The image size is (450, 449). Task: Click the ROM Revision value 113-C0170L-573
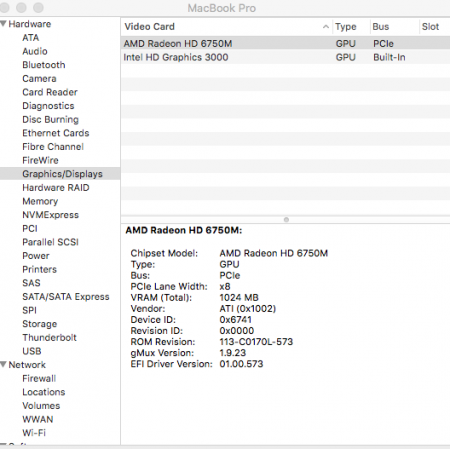pyautogui.click(x=256, y=342)
